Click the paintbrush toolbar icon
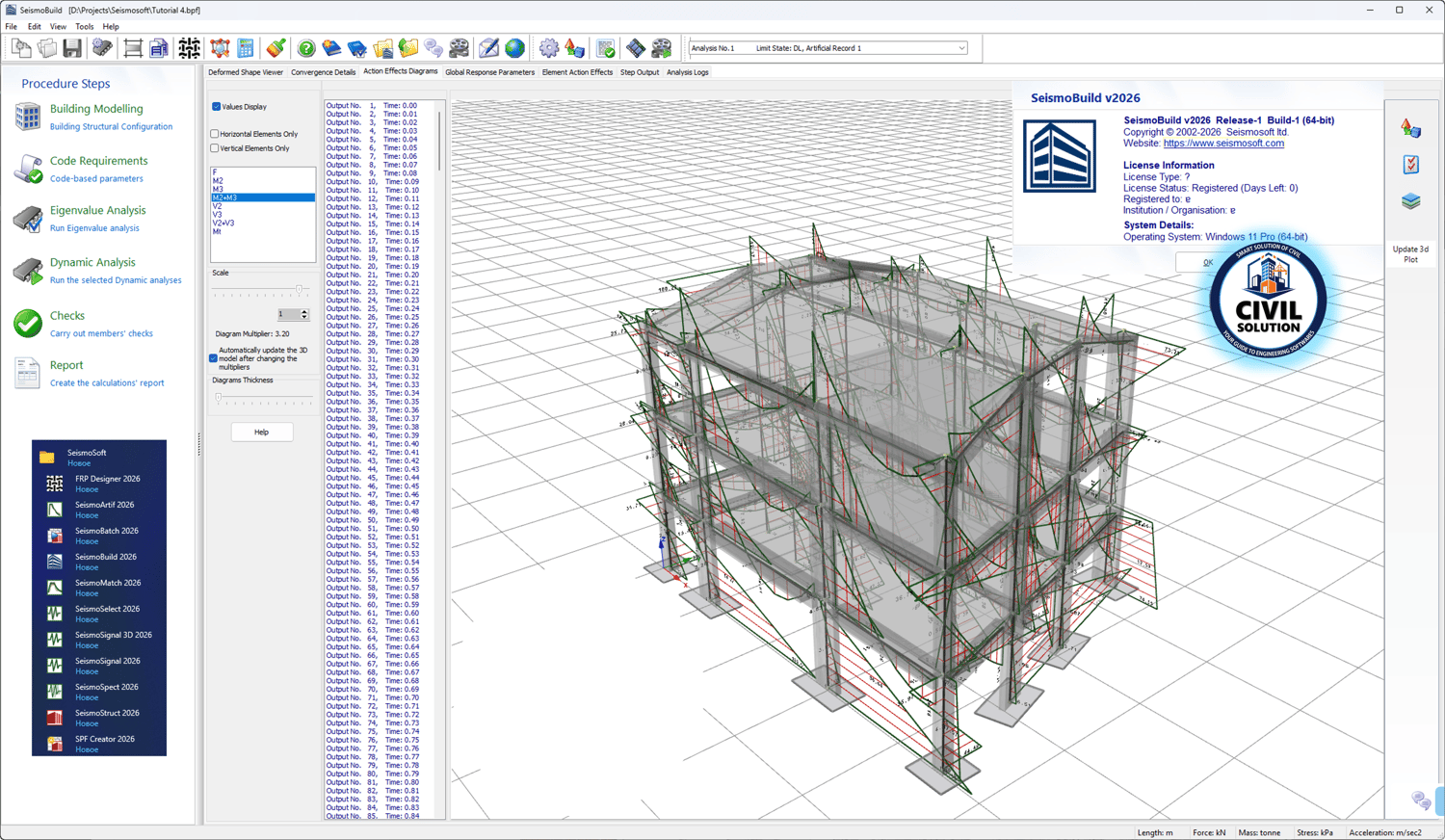Image resolution: width=1445 pixels, height=840 pixels. (x=276, y=48)
